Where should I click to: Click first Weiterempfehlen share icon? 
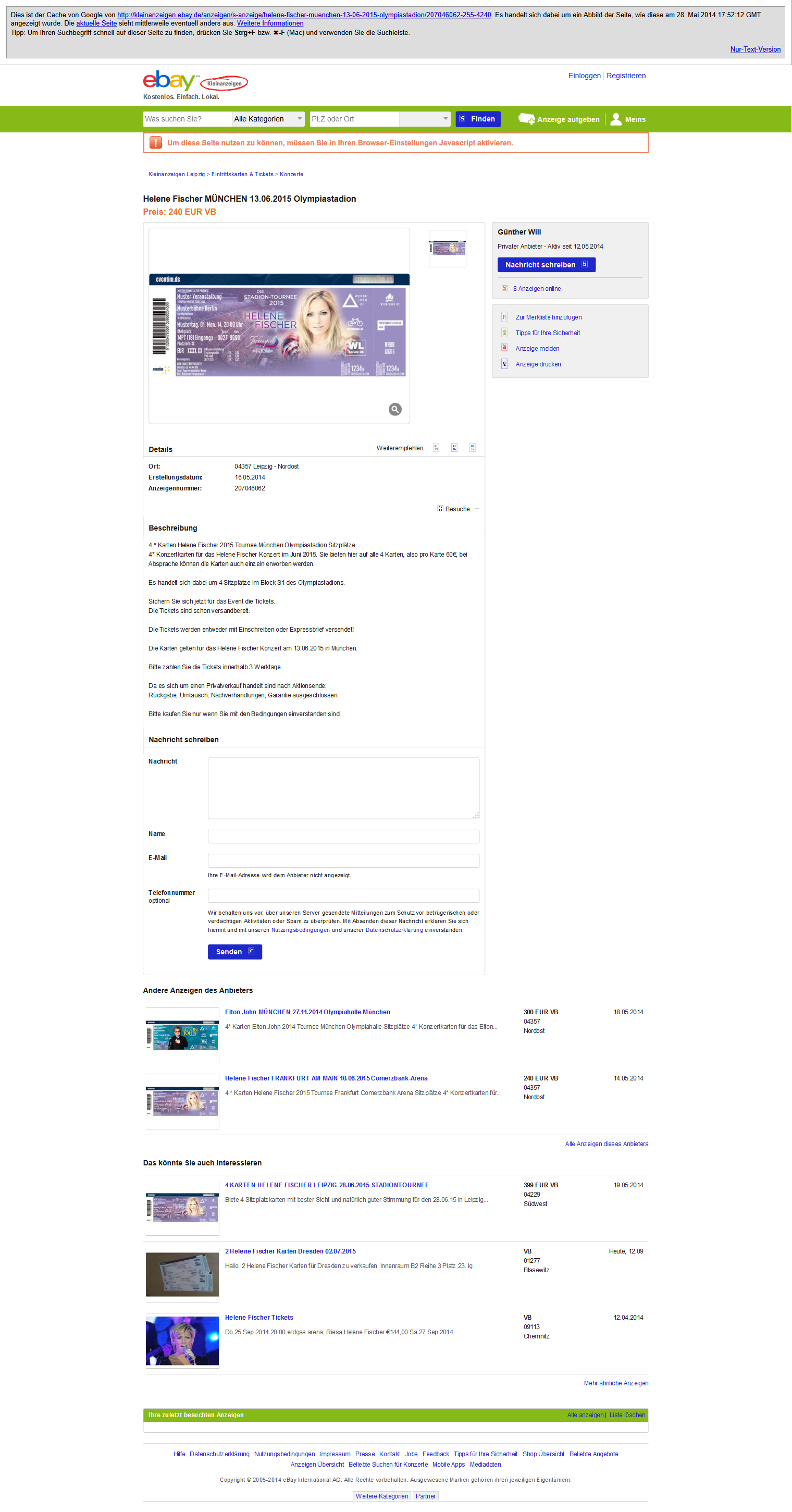[x=436, y=447]
